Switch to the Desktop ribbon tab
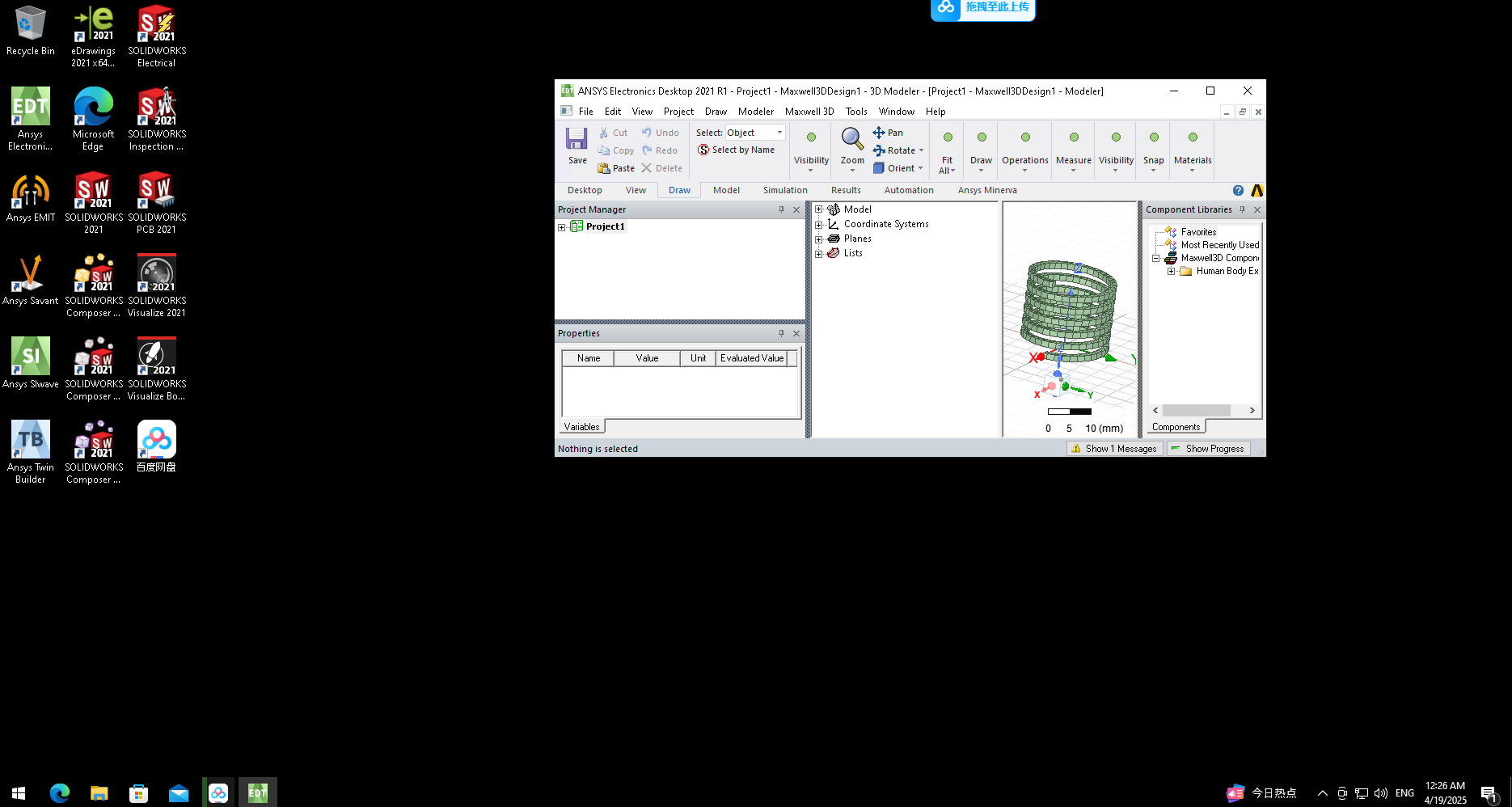Screen dimensions: 1512x807 point(585,191)
